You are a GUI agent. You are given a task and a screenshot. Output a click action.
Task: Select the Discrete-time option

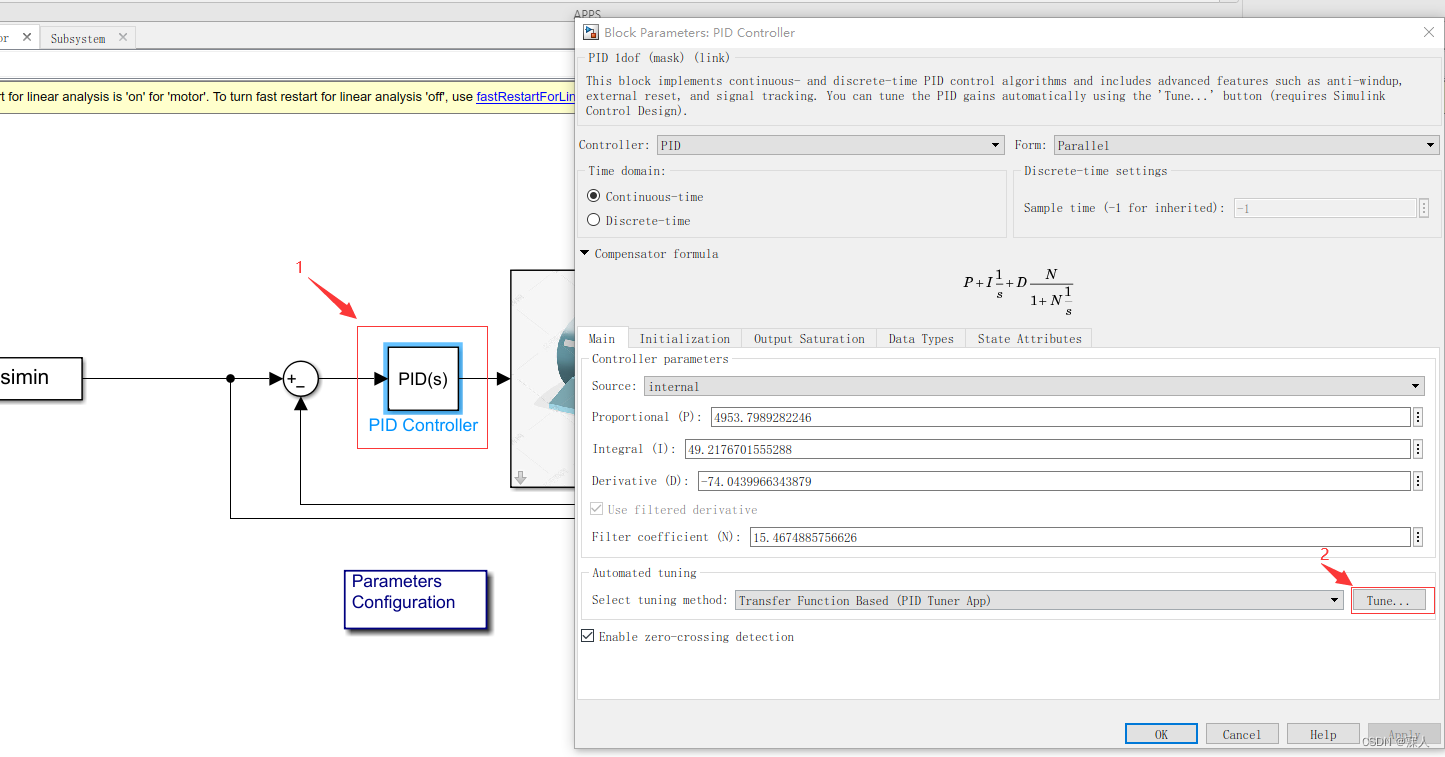594,220
